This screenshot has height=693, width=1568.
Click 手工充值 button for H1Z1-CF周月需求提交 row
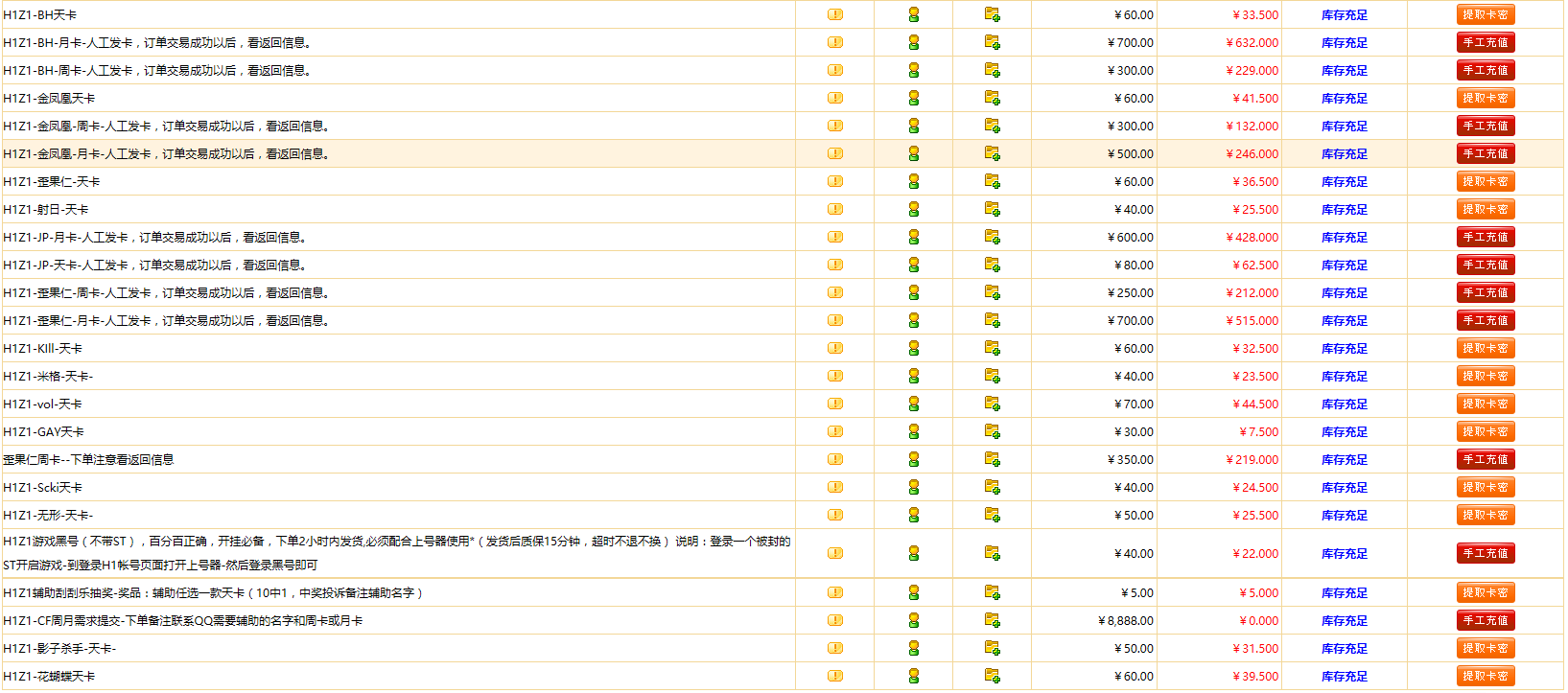click(x=1486, y=620)
